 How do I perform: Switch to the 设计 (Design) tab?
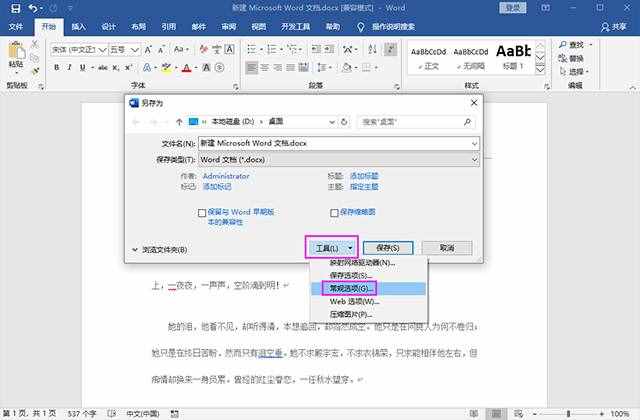click(x=108, y=27)
